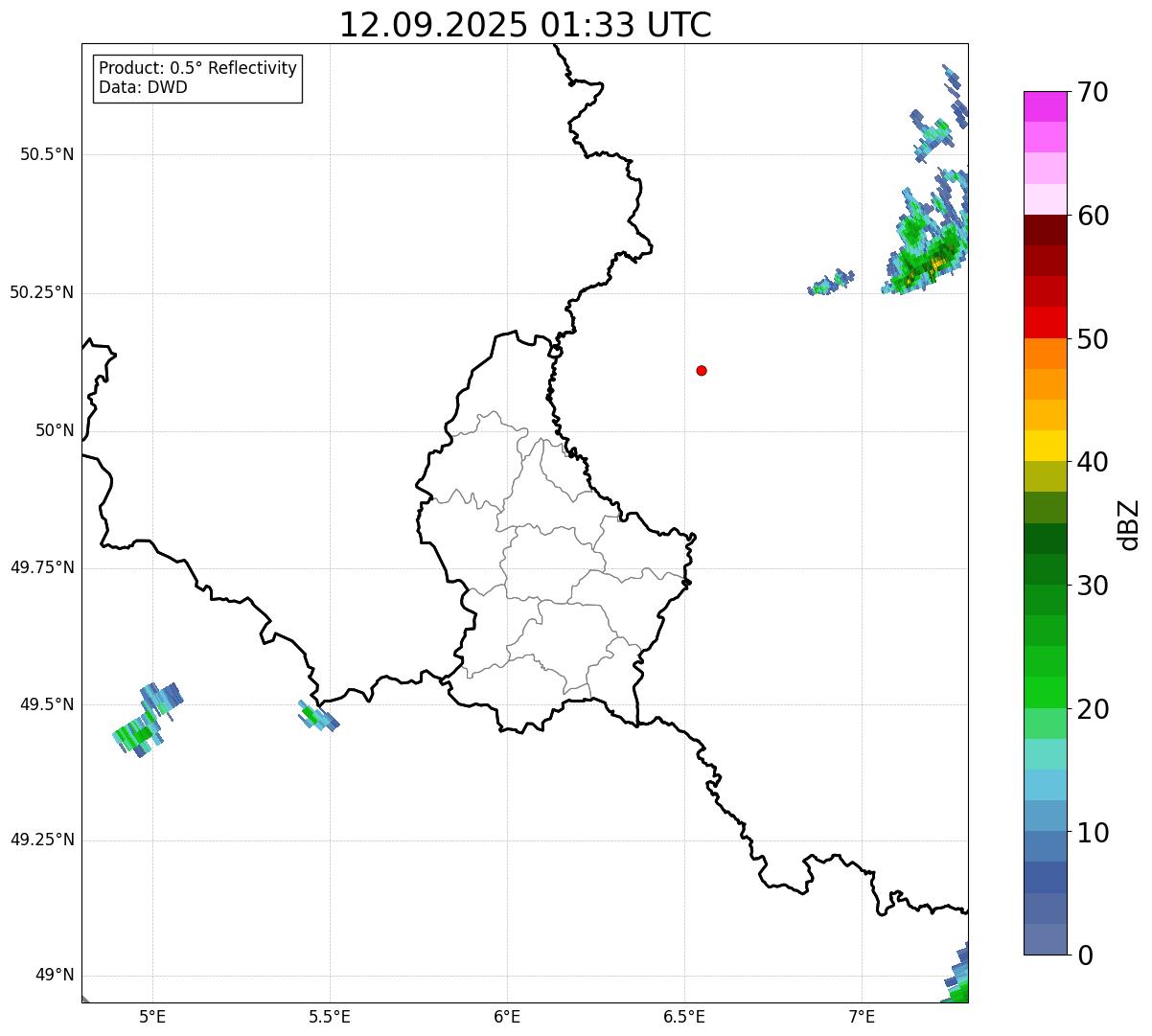1152x1036 pixels.
Task: Click the Data: DWD label
Action: click(x=144, y=88)
